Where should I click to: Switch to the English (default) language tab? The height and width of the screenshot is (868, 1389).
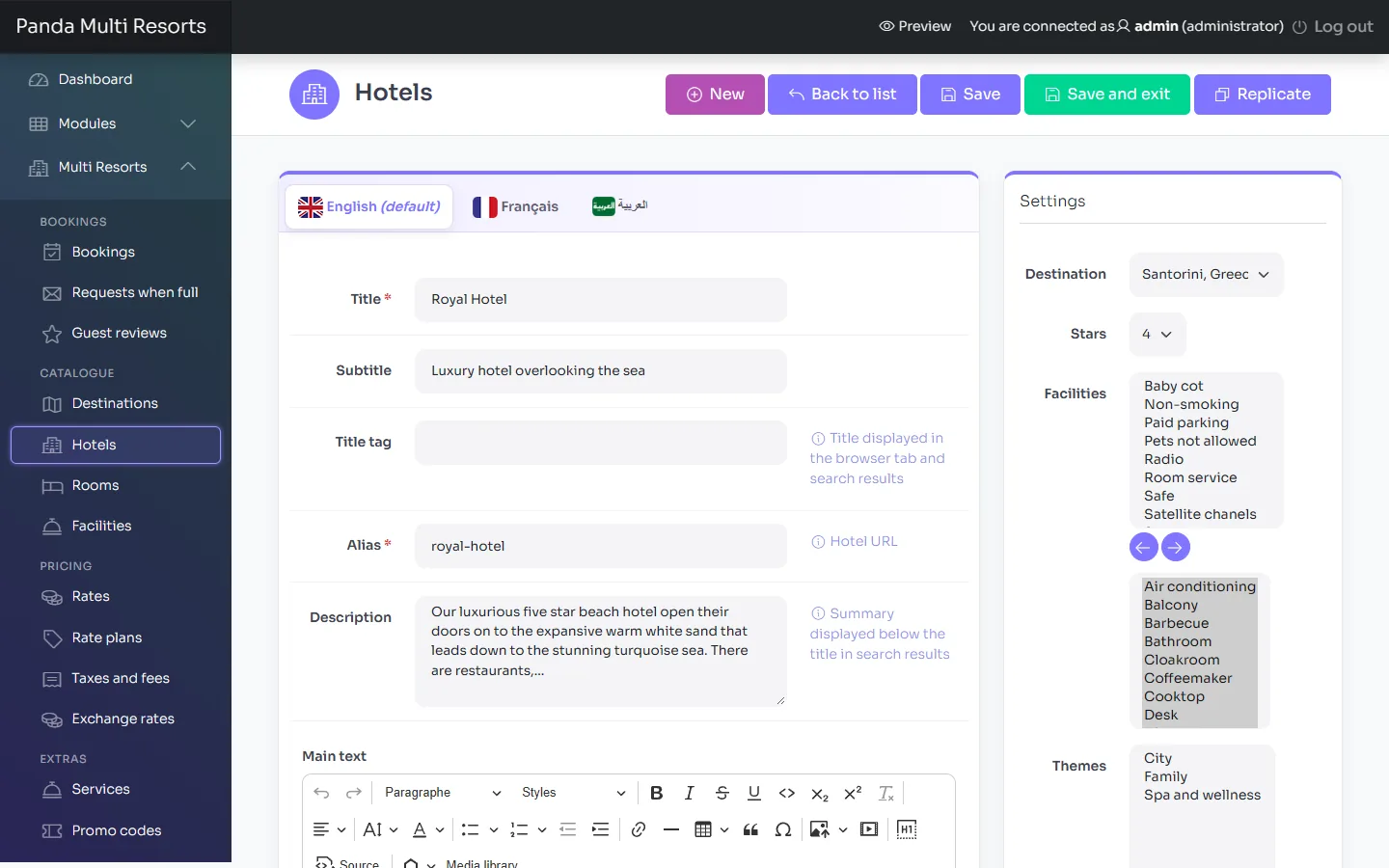(369, 206)
